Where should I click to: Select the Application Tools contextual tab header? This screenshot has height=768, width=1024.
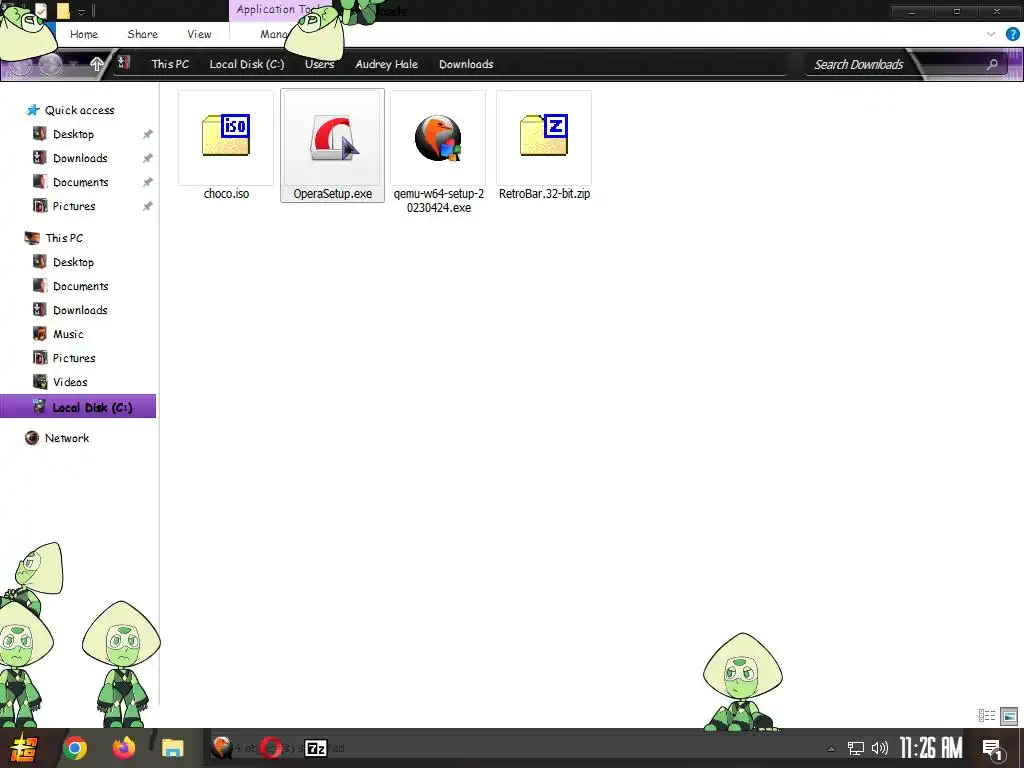coord(278,10)
